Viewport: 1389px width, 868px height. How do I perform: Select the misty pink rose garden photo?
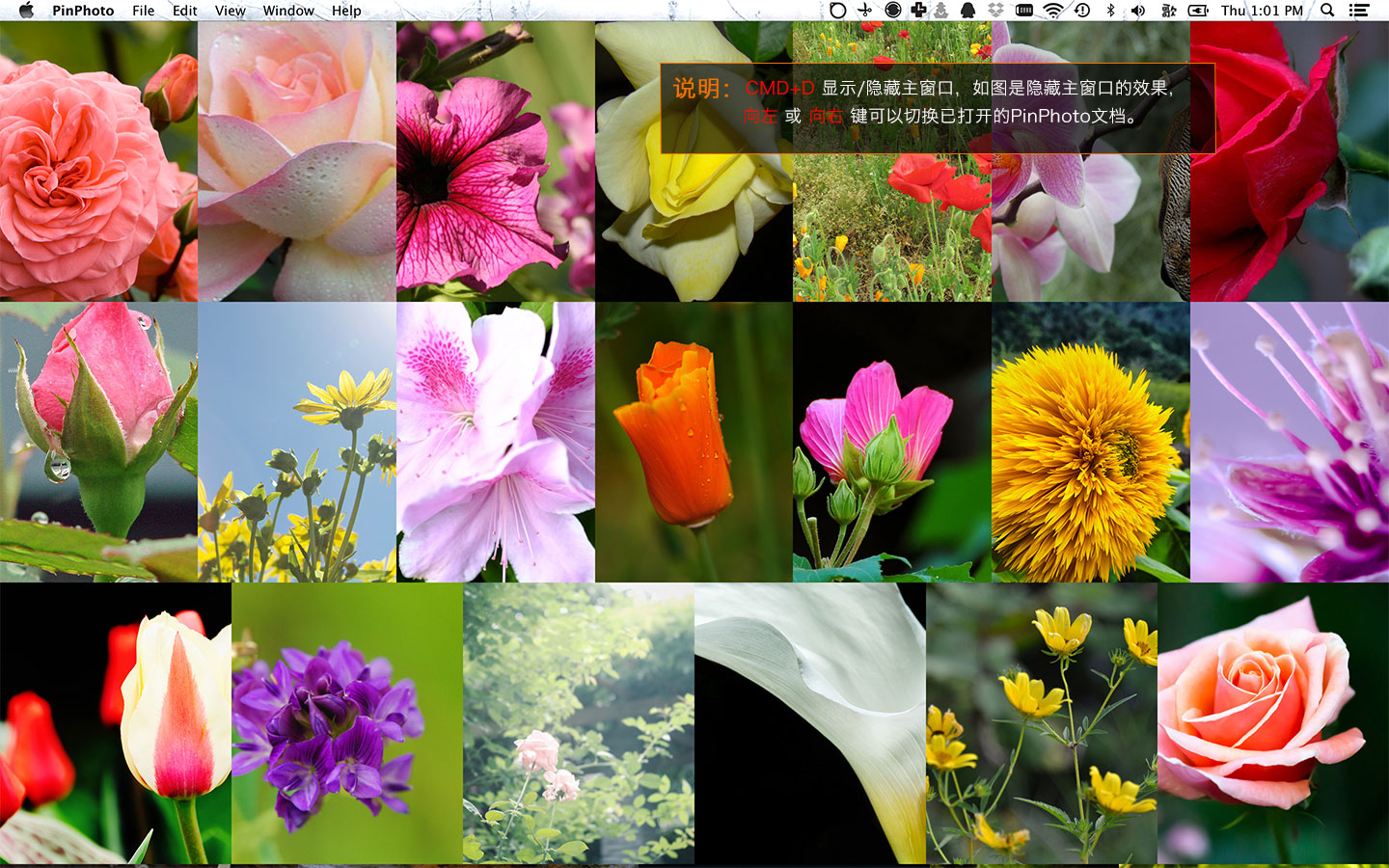tap(579, 723)
